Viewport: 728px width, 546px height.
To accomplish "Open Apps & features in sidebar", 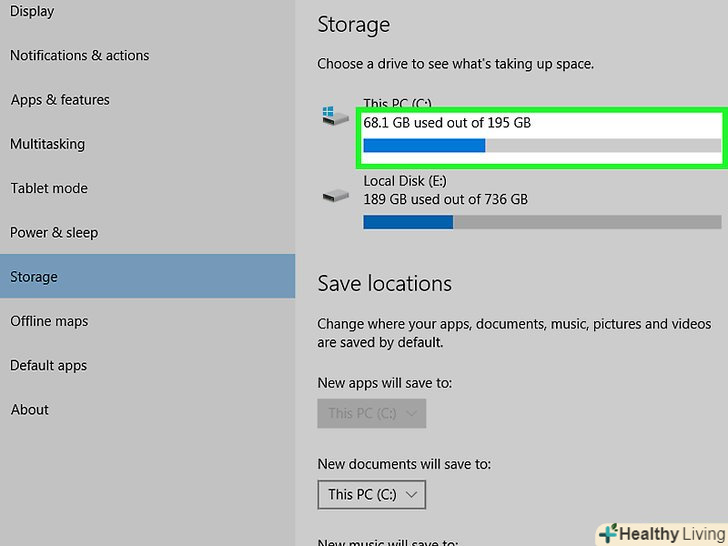I will (x=60, y=100).
